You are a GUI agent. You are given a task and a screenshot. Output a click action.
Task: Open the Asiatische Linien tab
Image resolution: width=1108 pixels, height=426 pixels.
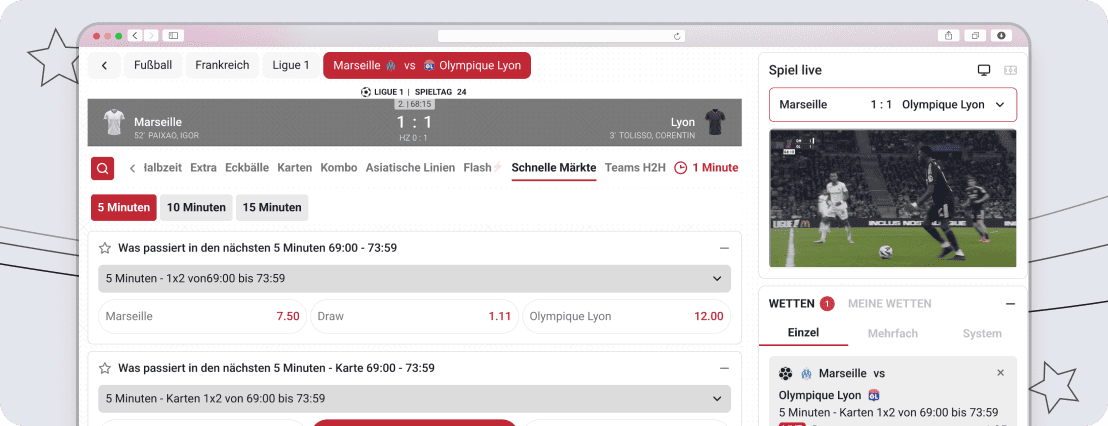coord(411,168)
